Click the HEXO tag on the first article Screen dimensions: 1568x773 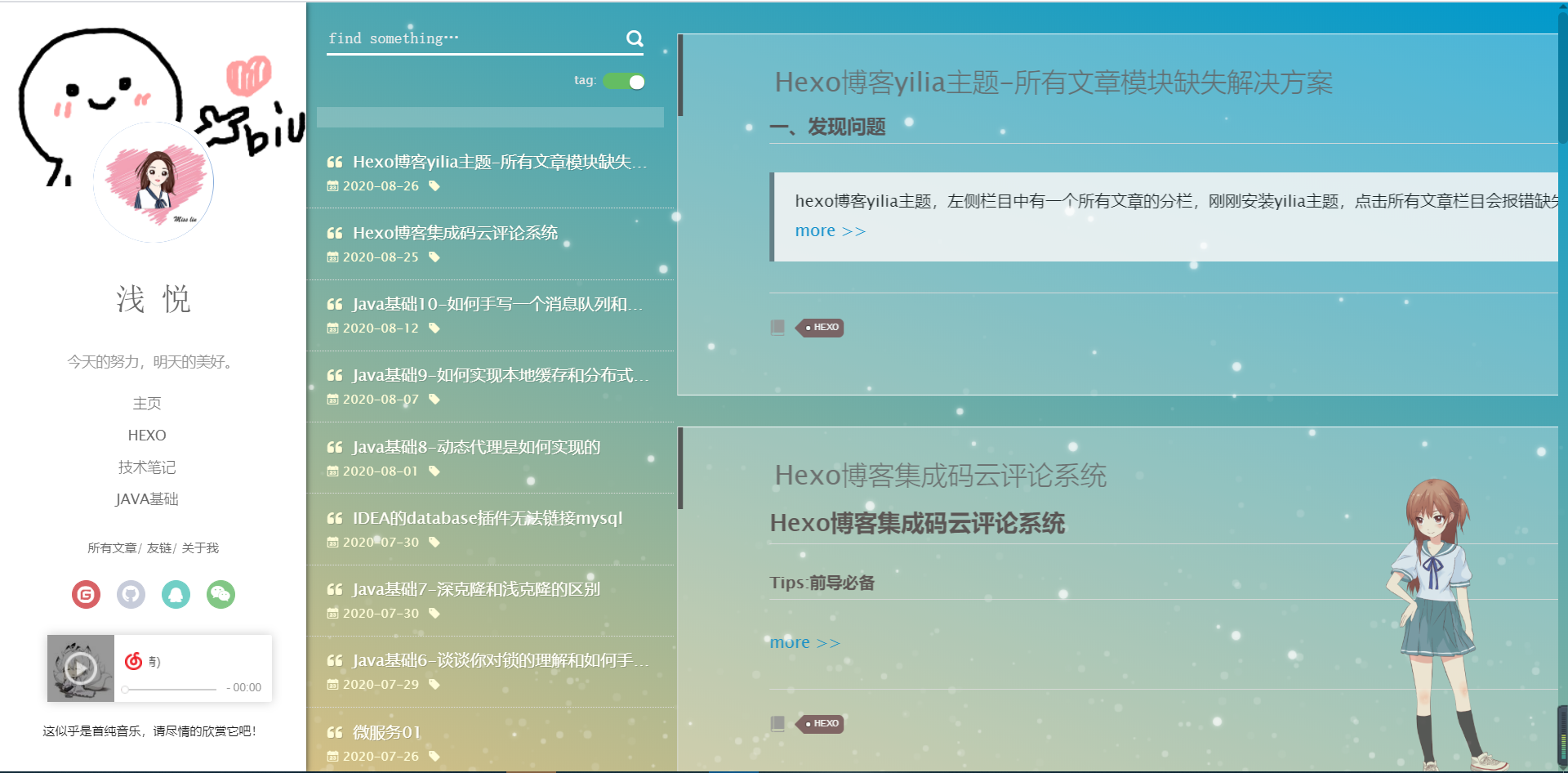pos(820,327)
